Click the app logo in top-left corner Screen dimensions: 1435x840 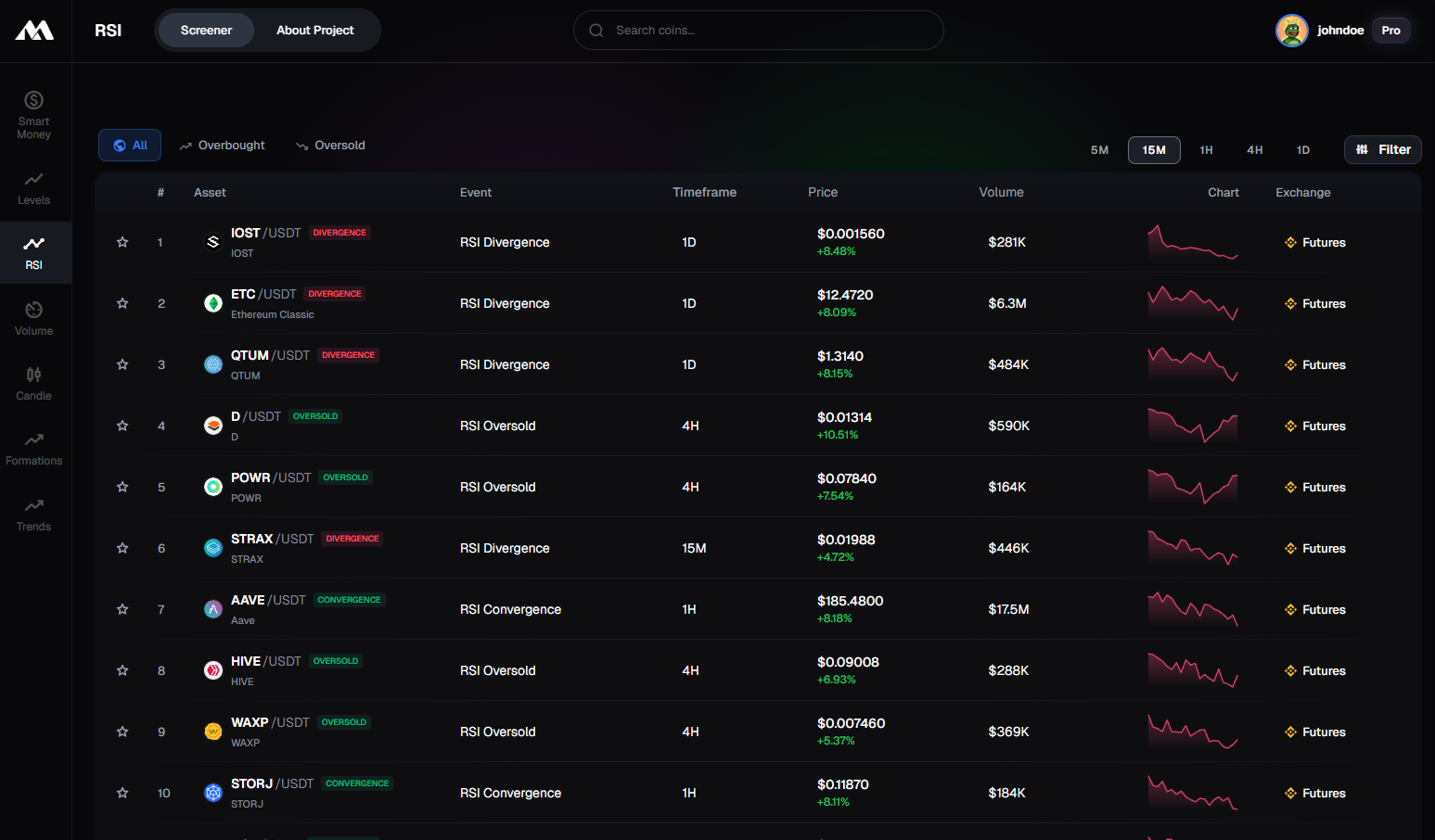point(34,31)
